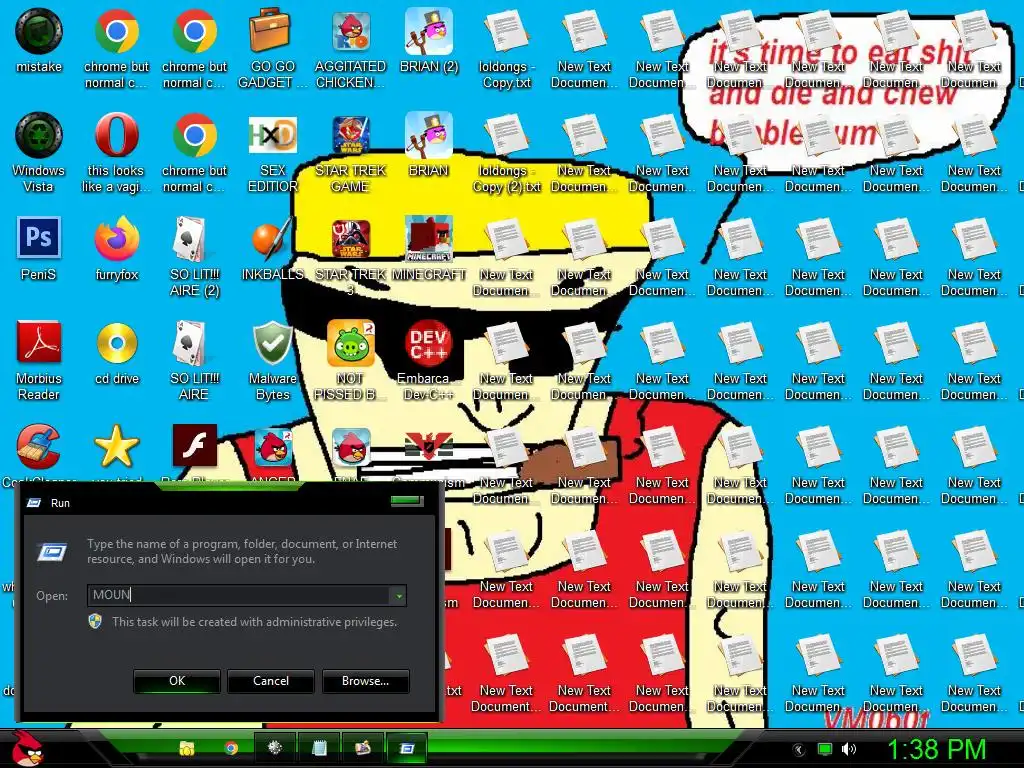Expand the Open field dropdown arrow

[x=398, y=595]
